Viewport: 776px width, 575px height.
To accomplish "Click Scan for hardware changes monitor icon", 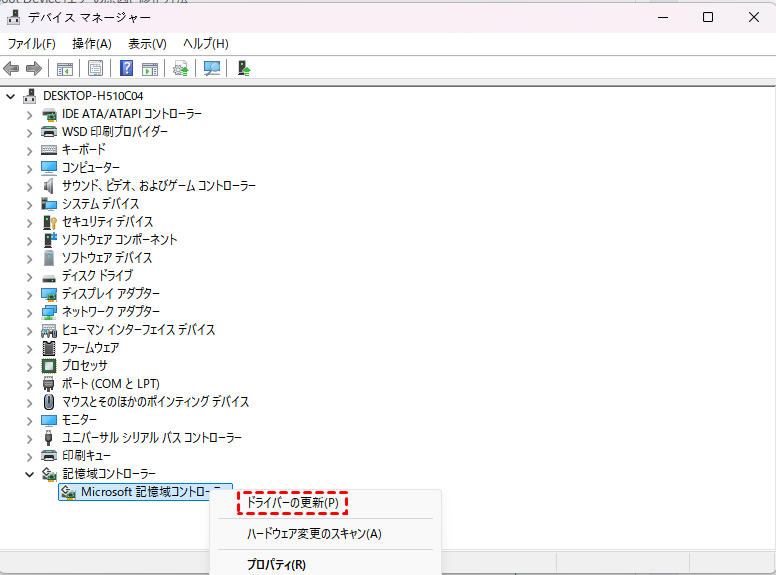I will 212,68.
